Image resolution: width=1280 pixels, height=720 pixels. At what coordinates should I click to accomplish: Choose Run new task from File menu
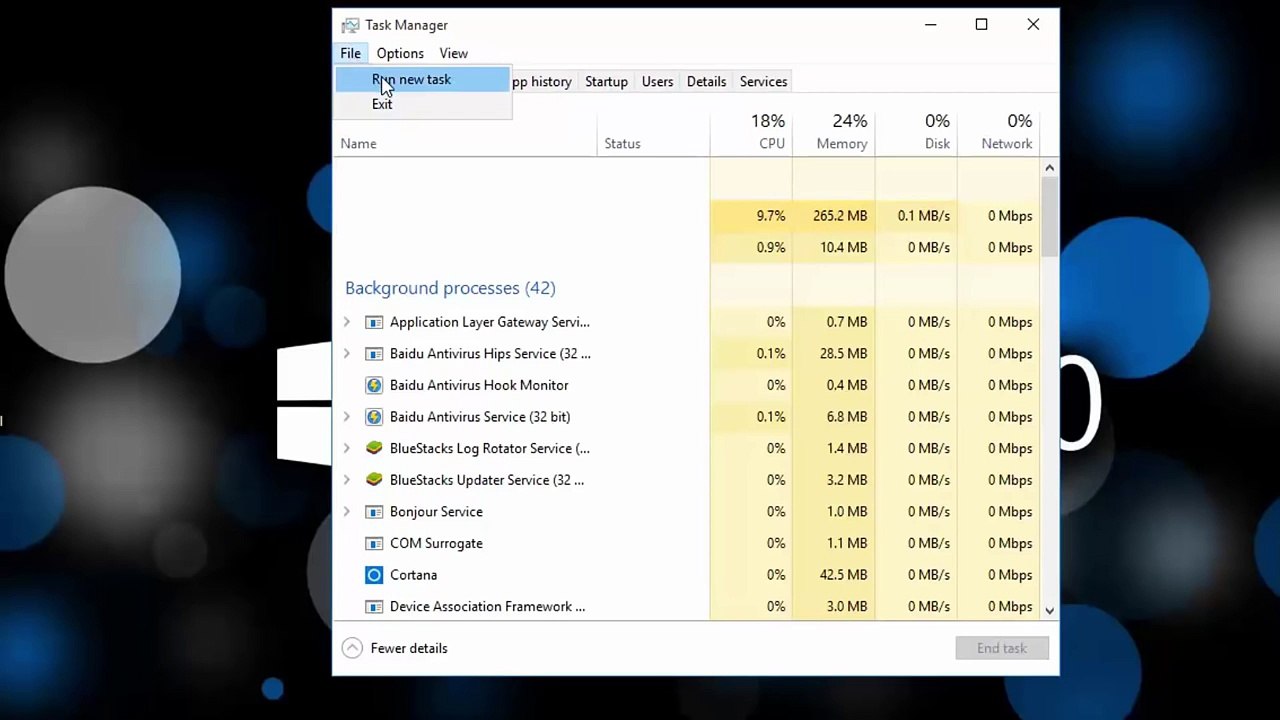coord(423,80)
